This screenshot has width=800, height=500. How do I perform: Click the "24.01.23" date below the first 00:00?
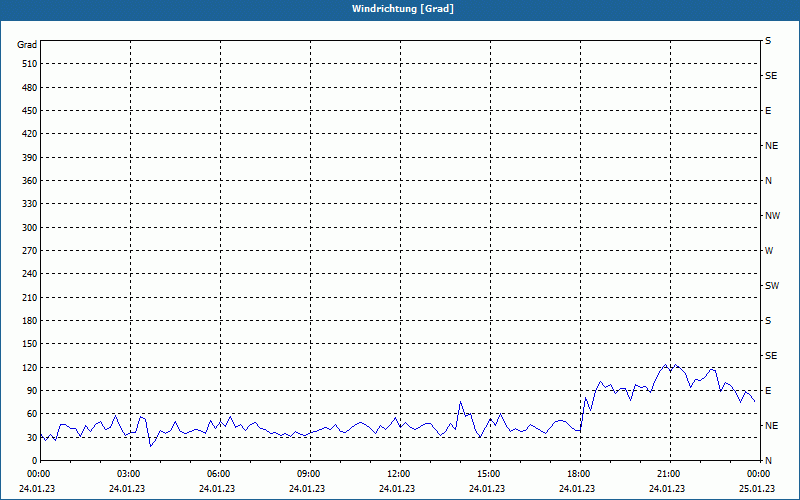[37, 489]
